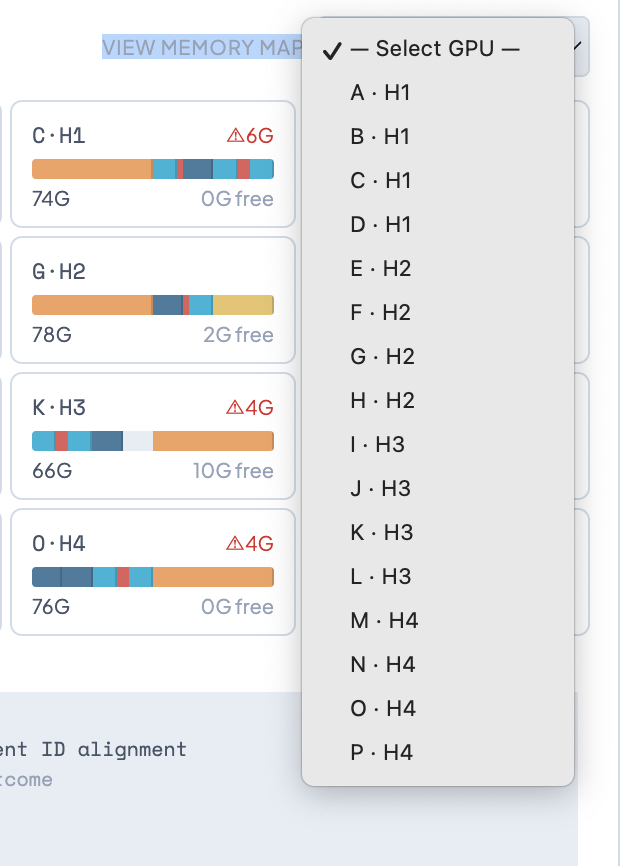Click the 'VIEW MEMORY MAP' label

[x=202, y=48]
